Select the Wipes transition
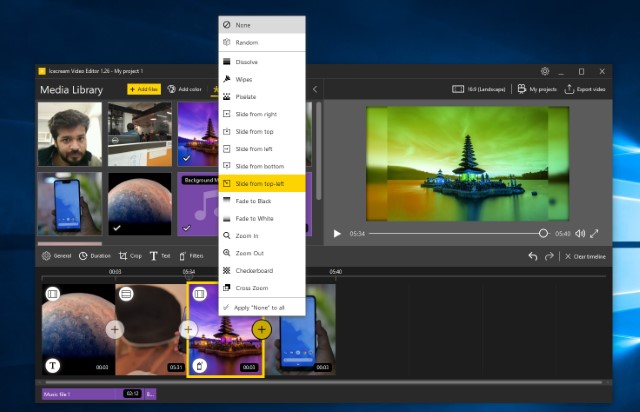The width and height of the screenshot is (640, 412). (x=262, y=79)
